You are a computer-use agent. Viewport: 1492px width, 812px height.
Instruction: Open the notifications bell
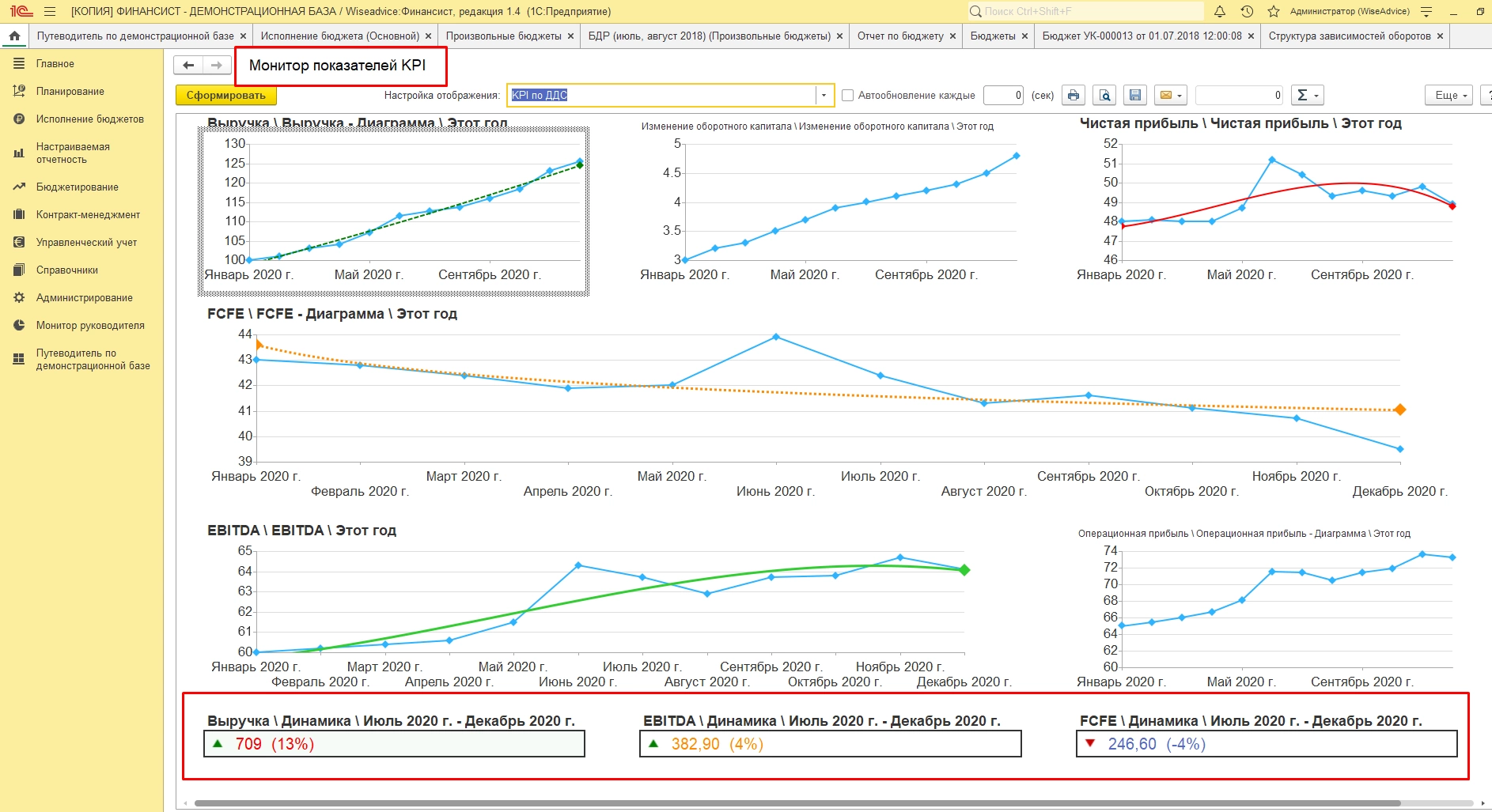point(1220,12)
